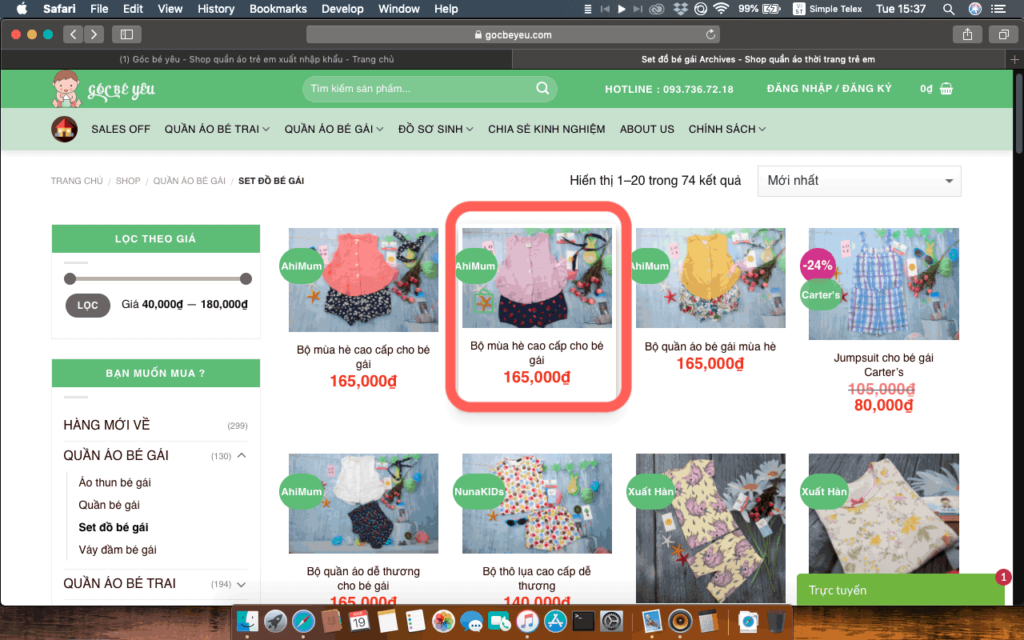Screen dimensions: 1024x640
Task: Select the red house home icon in navigation
Action: (64, 128)
